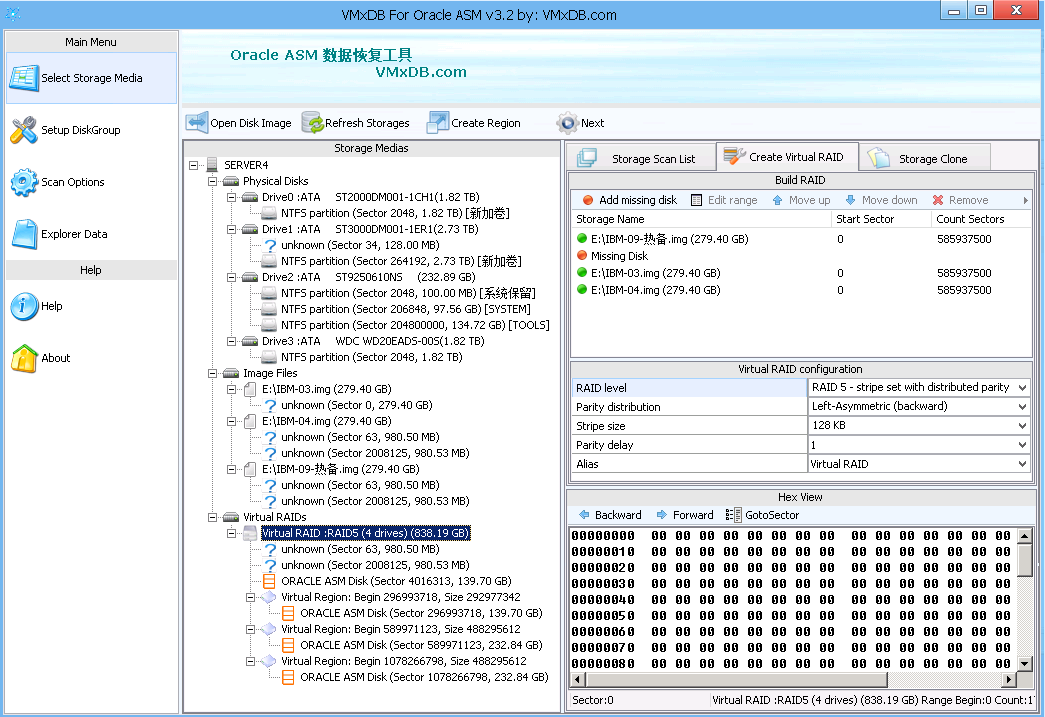Click the Start Sector column header
This screenshot has height=717, width=1045.
[881, 219]
